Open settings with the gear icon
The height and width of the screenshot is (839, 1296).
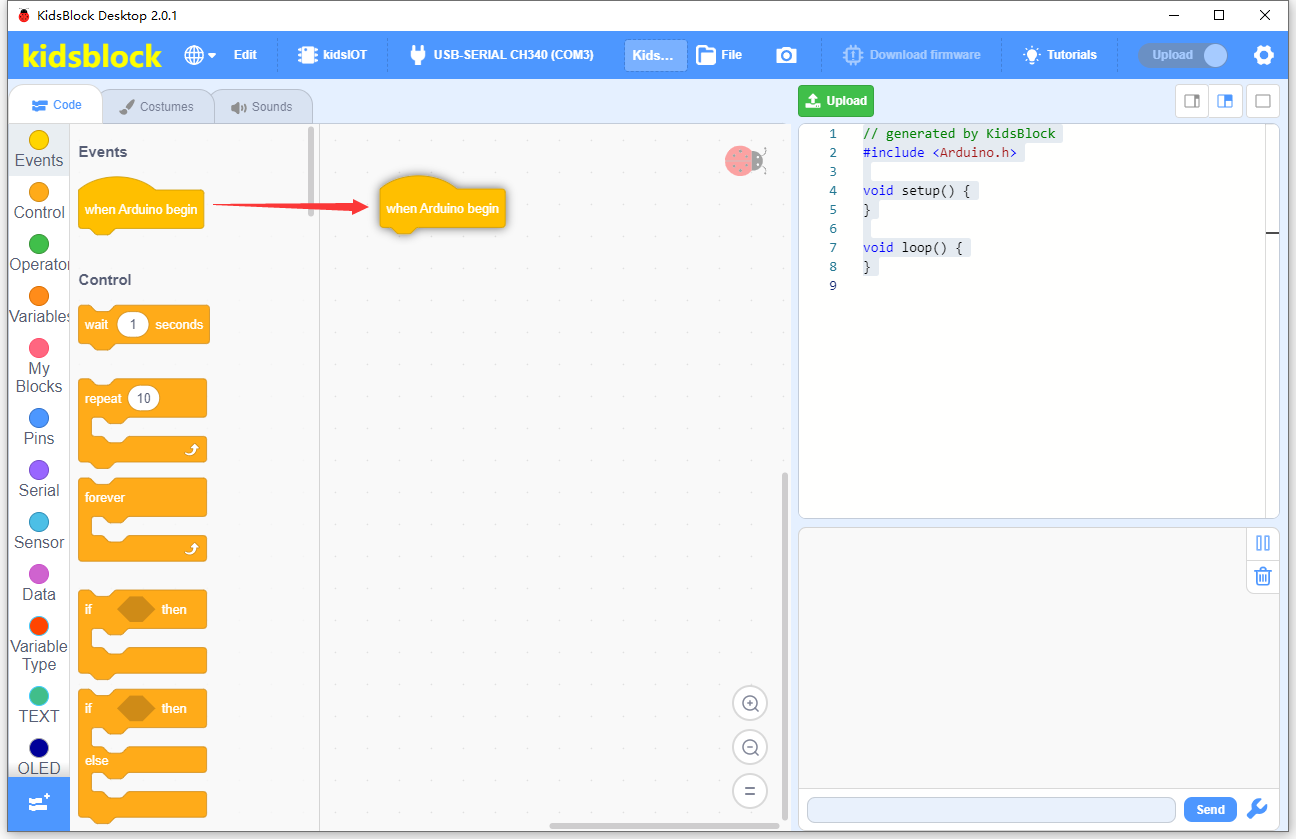1264,55
